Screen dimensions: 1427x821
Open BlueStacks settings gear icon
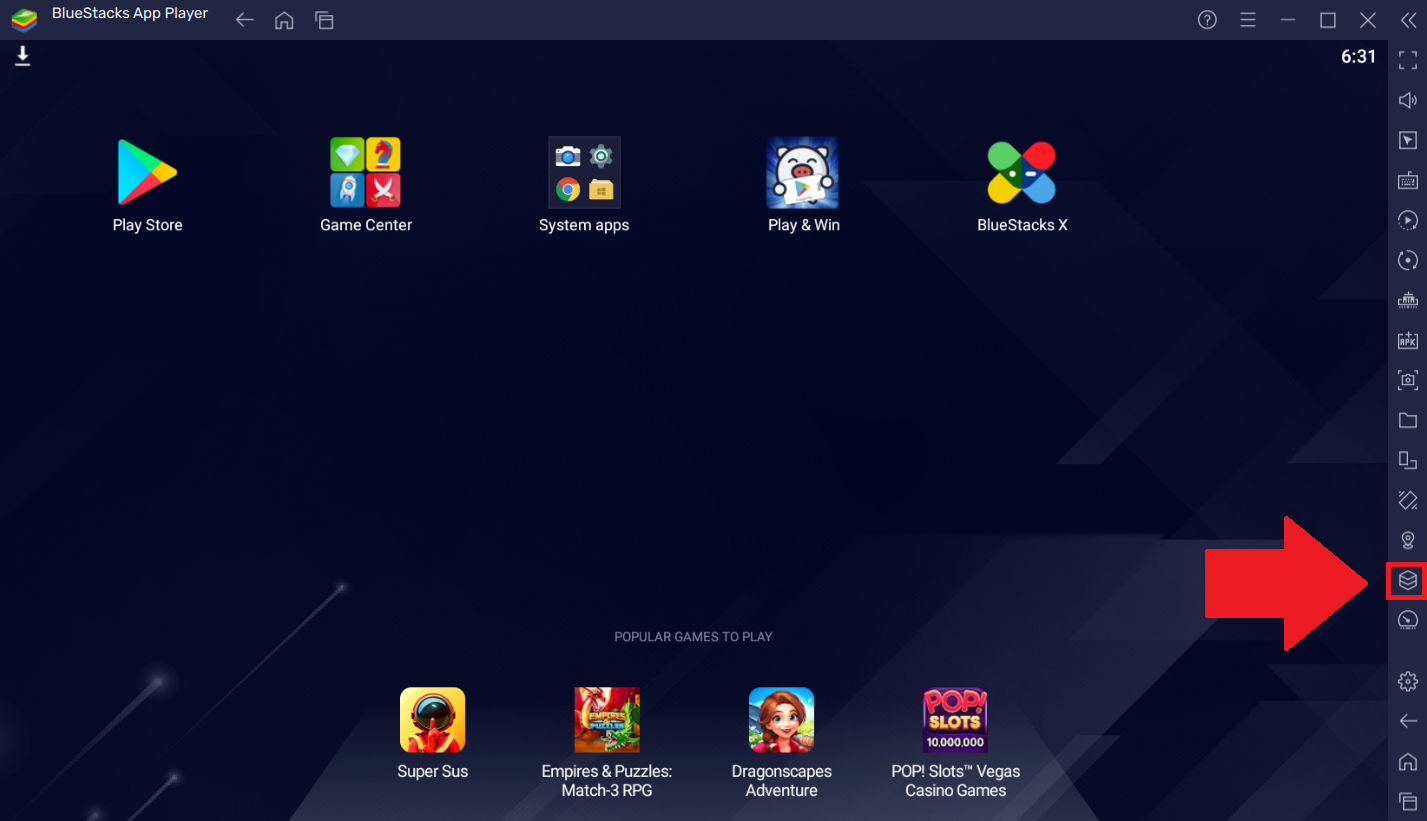1407,681
